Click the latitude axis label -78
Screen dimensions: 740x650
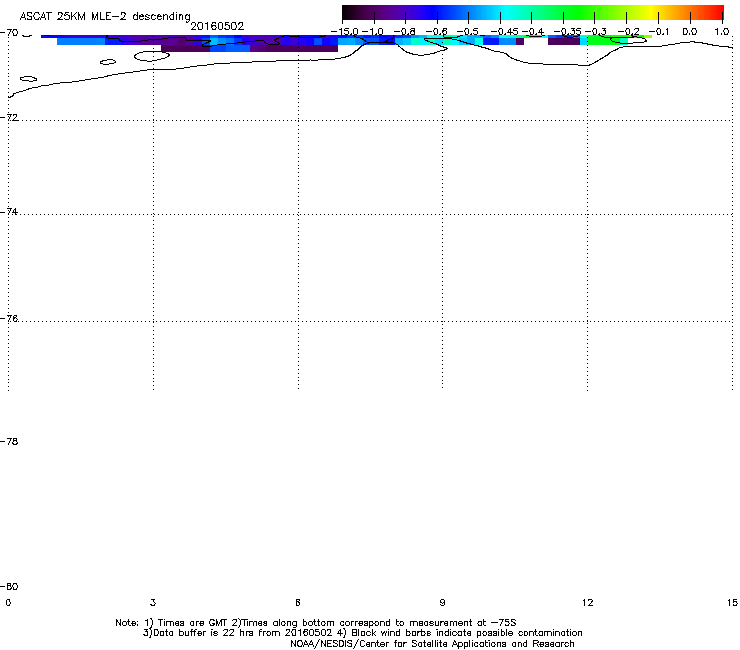point(9,441)
